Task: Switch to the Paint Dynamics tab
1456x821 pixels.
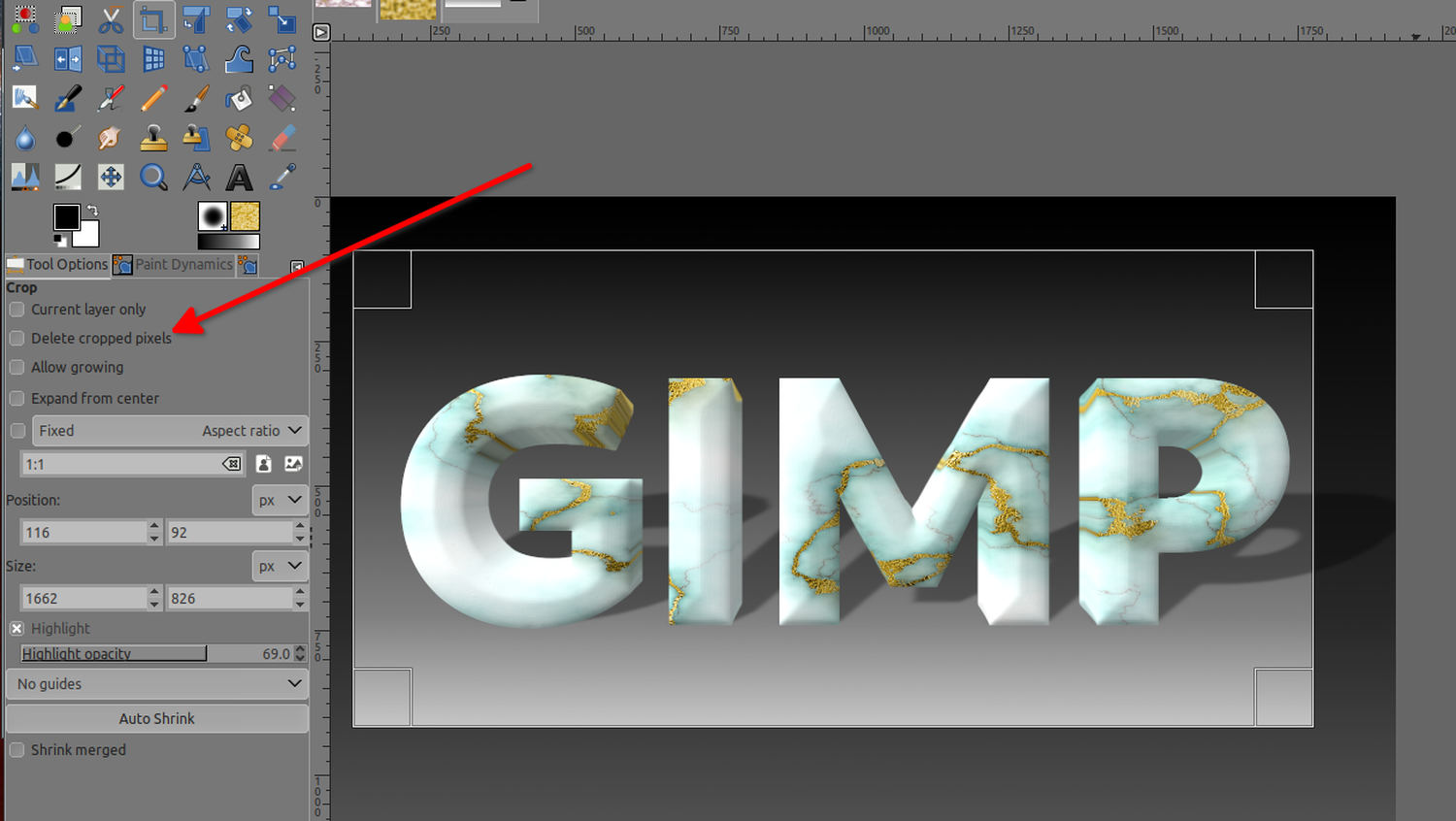Action: pos(174,265)
